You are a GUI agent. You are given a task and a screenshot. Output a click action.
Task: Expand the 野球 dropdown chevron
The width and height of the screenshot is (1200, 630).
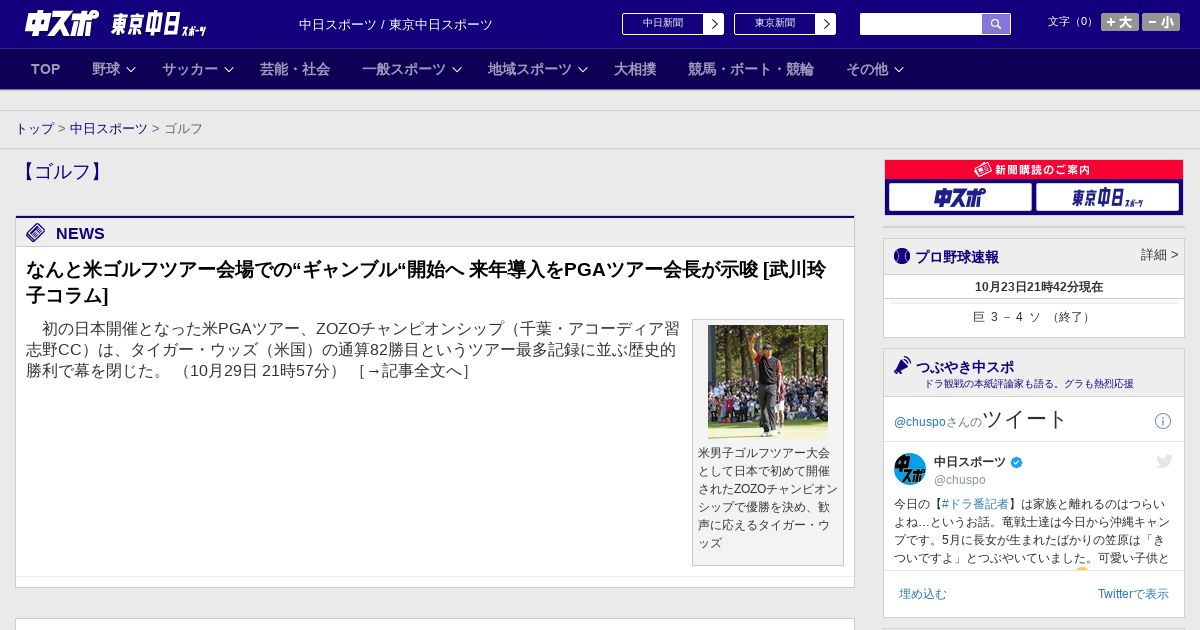coord(131,70)
